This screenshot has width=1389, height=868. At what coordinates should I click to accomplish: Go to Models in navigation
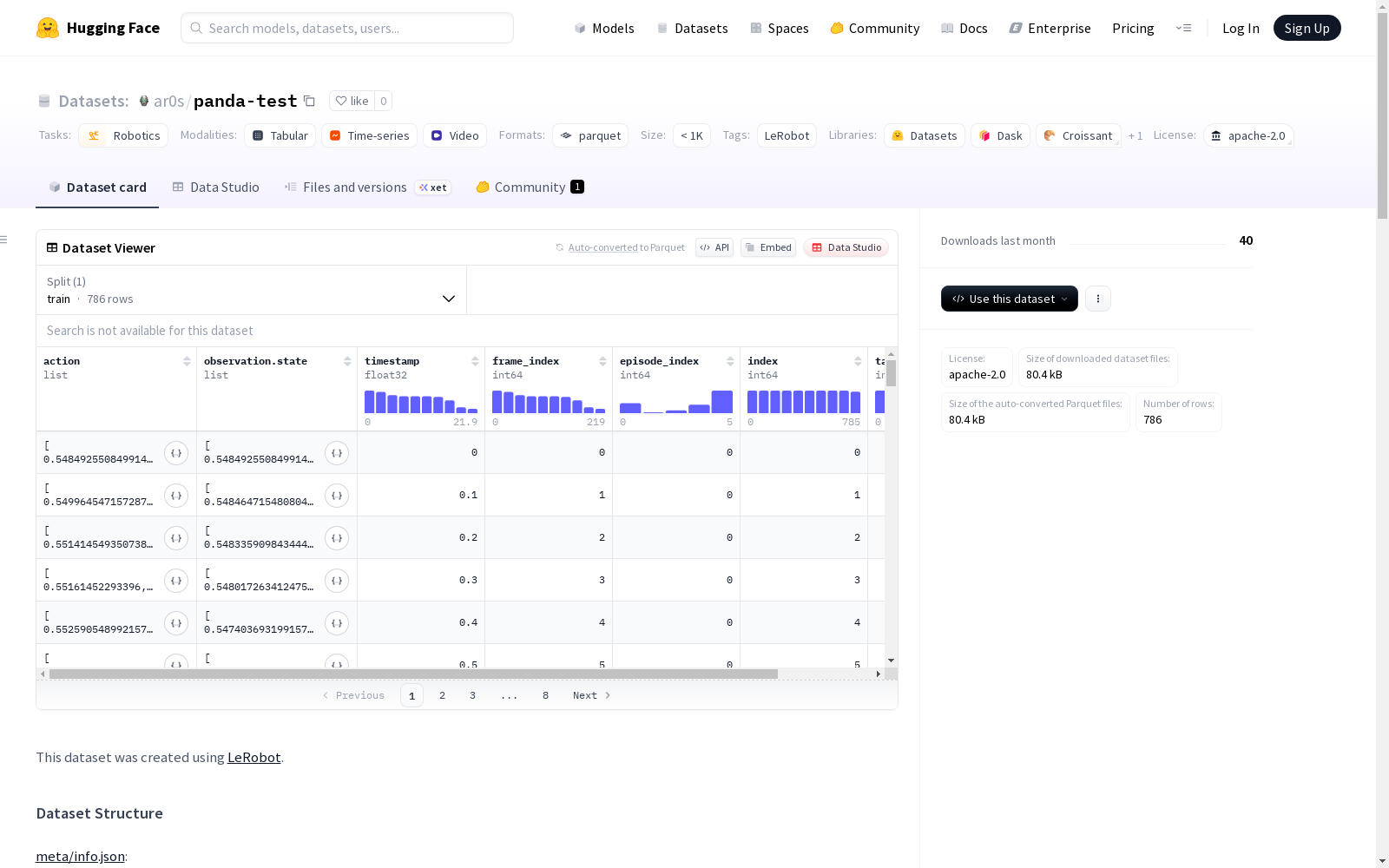coord(604,28)
